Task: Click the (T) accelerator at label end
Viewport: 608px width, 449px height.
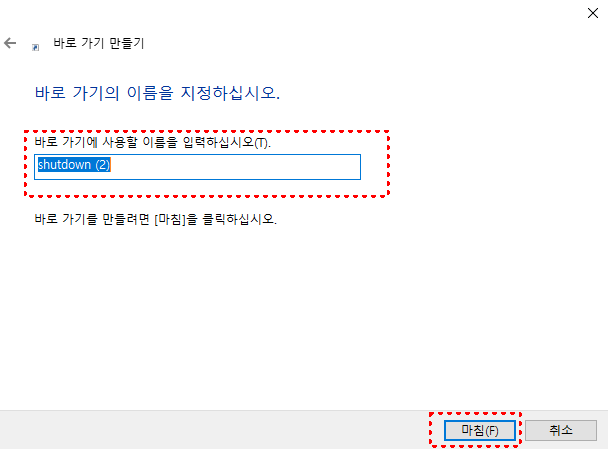Action: (262, 143)
